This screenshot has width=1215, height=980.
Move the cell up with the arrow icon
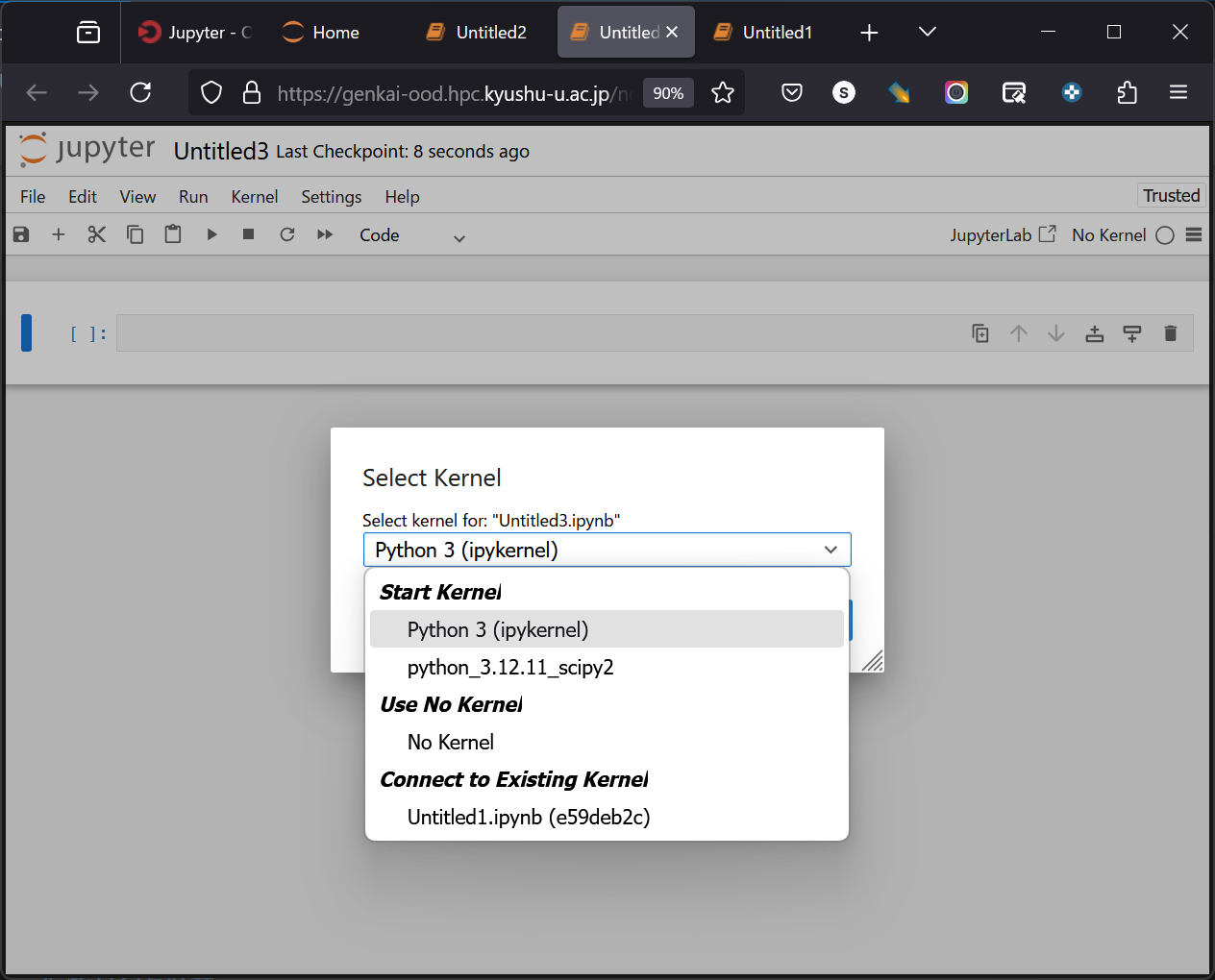[1019, 333]
